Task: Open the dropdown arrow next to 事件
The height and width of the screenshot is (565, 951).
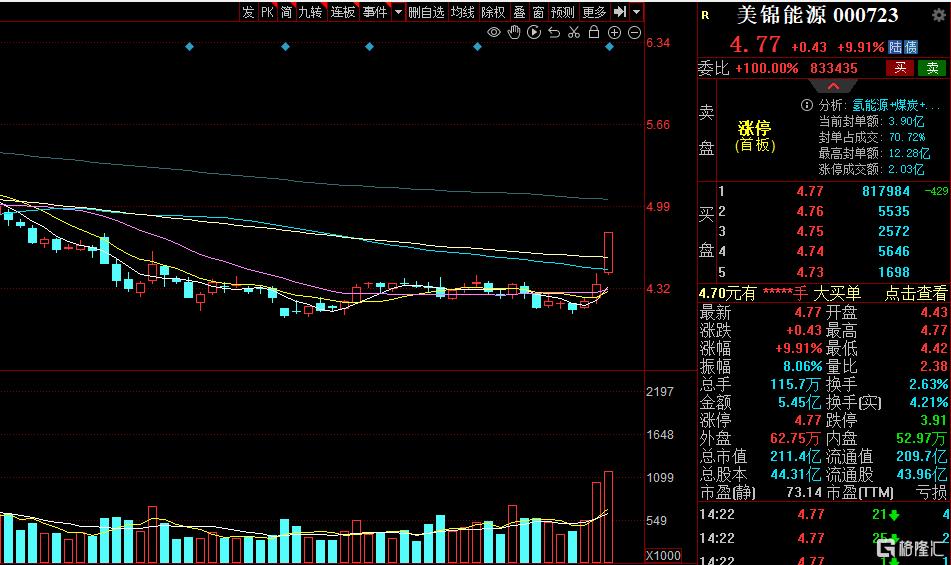Action: tap(398, 12)
